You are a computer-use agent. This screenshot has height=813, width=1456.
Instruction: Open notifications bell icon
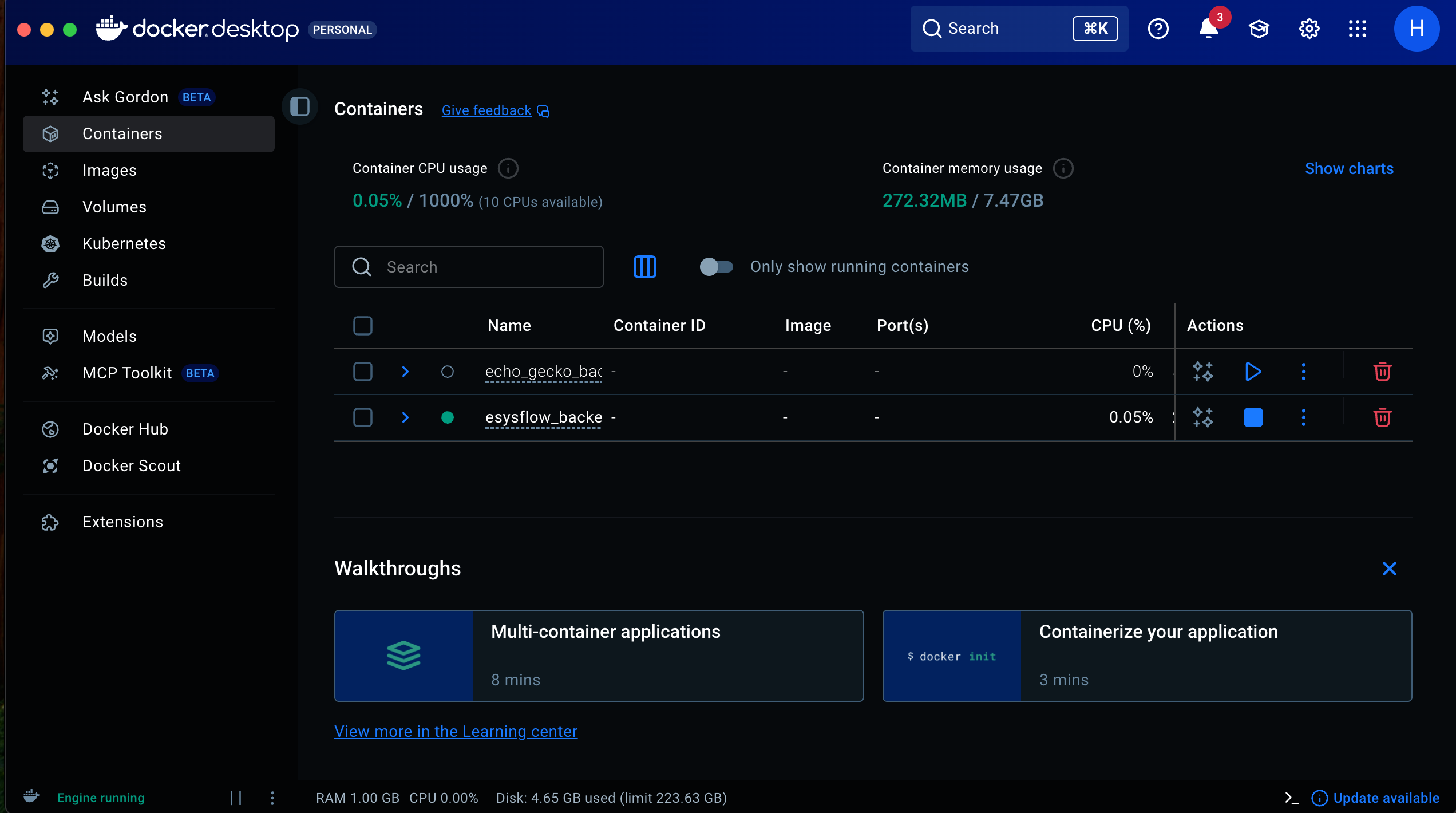pos(1209,29)
